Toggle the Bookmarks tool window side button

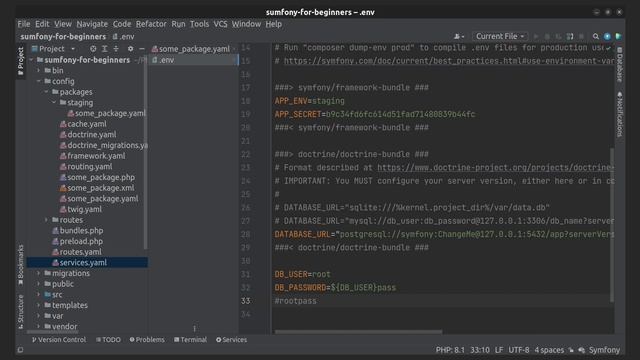click(20, 265)
